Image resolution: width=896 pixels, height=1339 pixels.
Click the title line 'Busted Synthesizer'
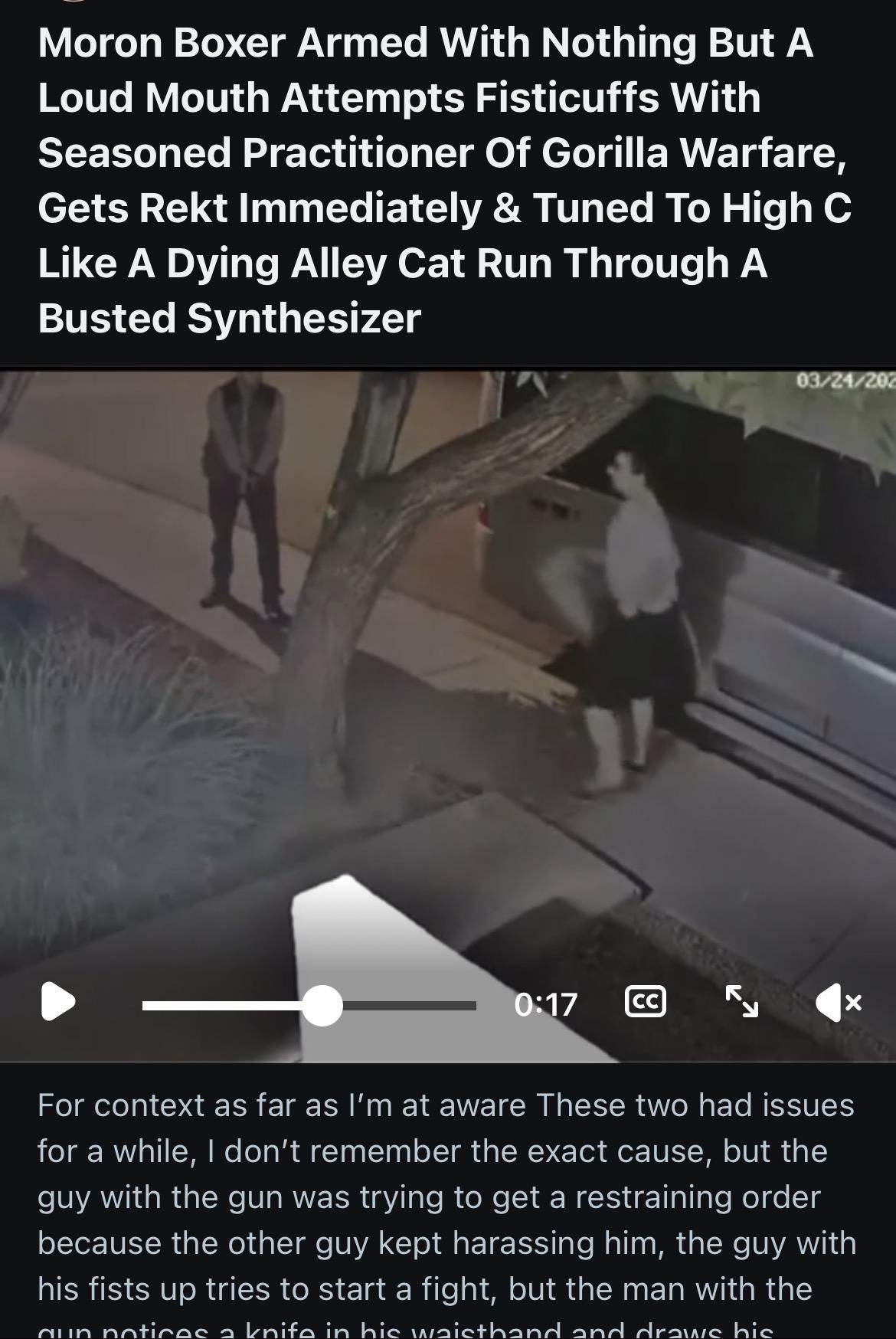pyautogui.click(x=229, y=317)
